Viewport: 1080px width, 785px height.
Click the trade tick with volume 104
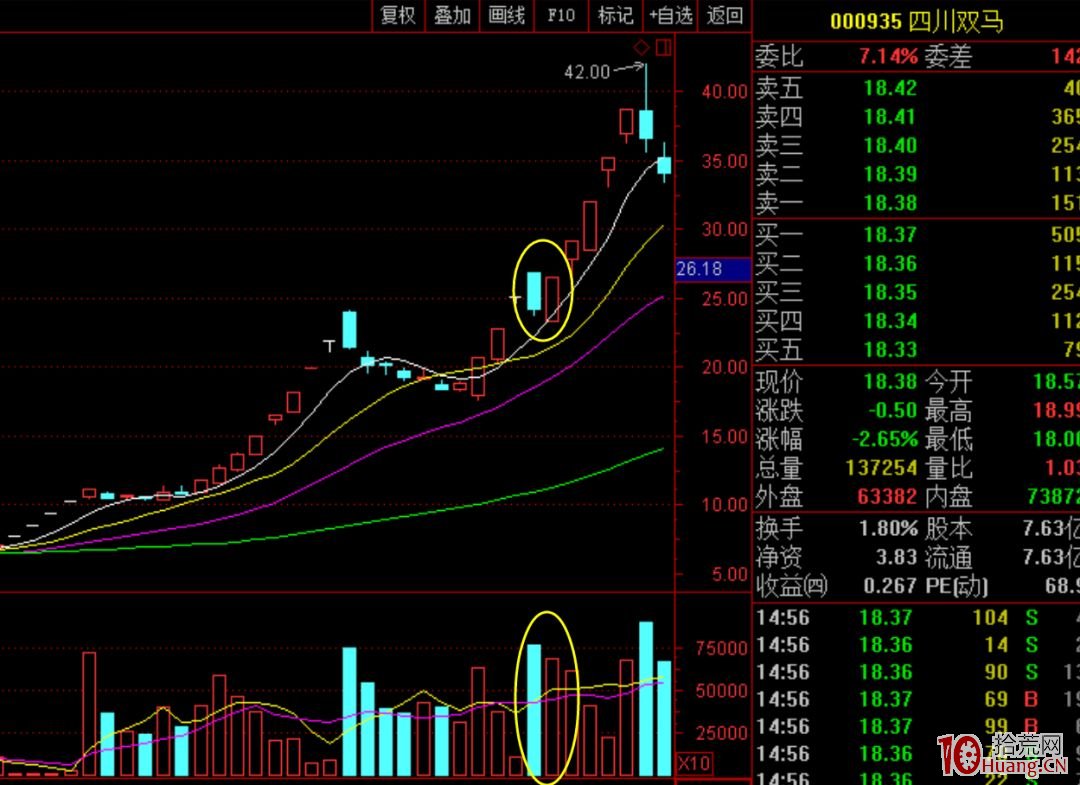pos(990,618)
